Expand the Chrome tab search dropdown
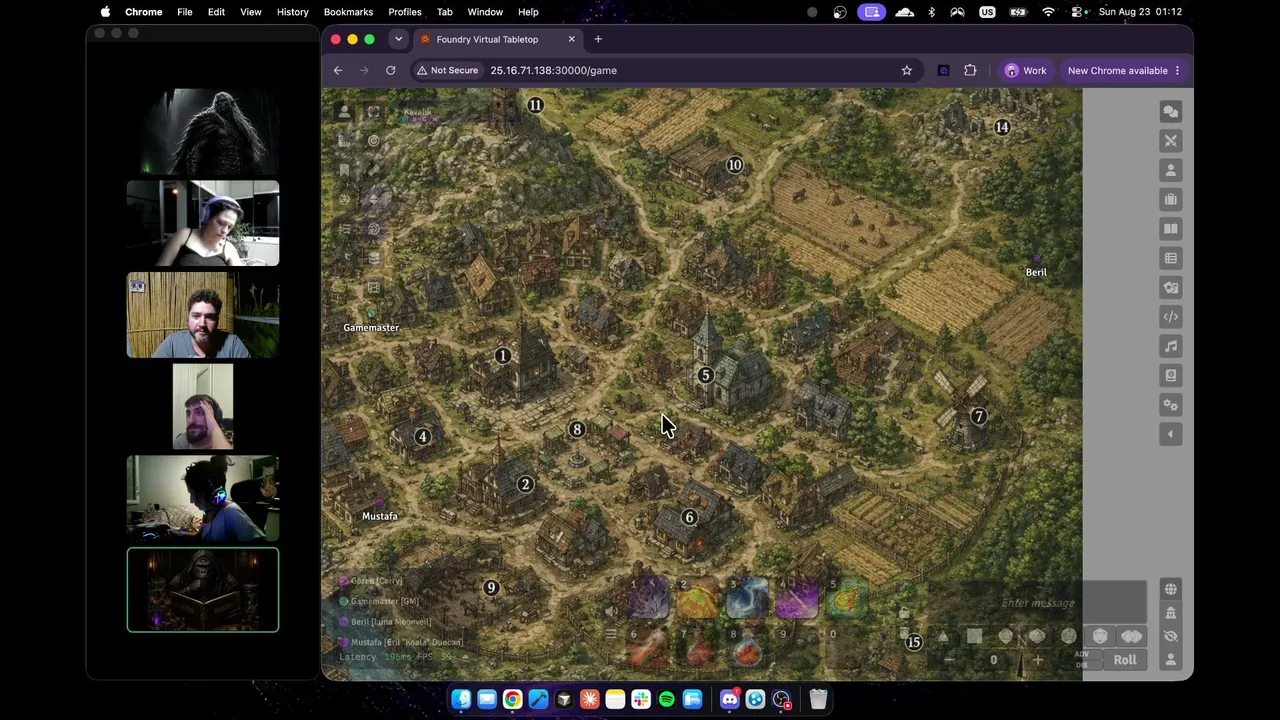 pyautogui.click(x=398, y=39)
